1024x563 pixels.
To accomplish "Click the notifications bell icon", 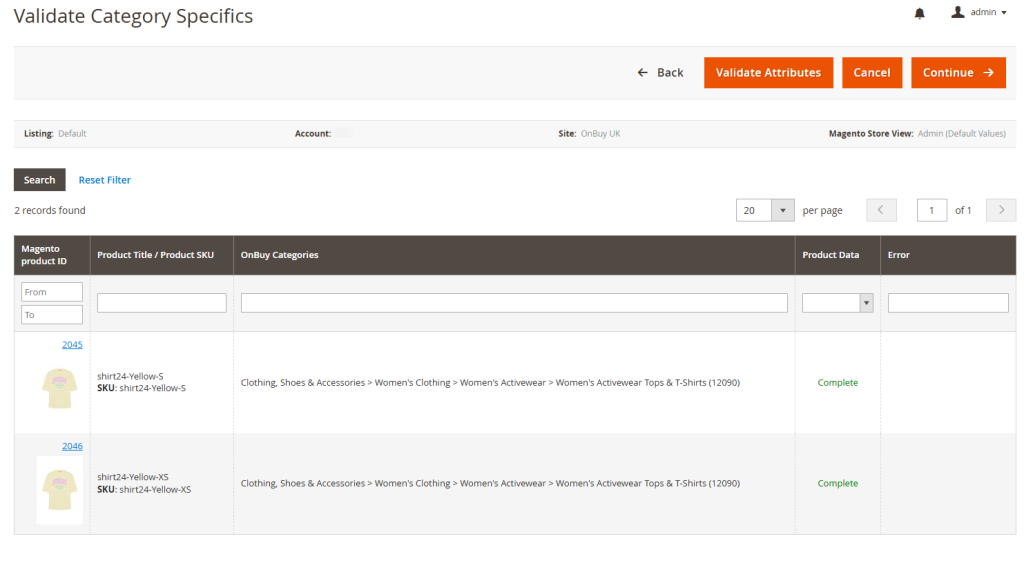I will tap(919, 13).
